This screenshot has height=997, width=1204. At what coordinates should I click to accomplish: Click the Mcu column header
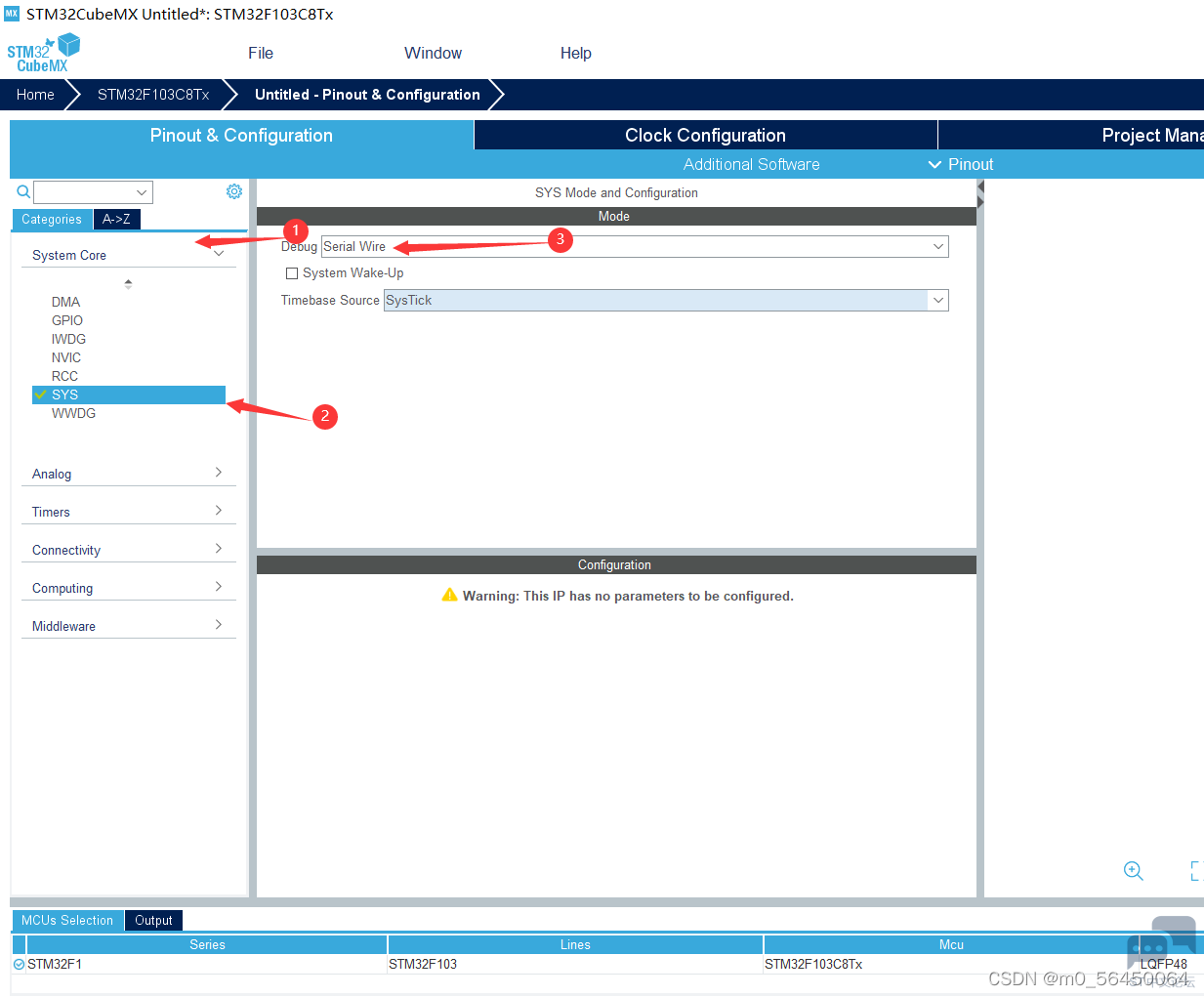951,944
